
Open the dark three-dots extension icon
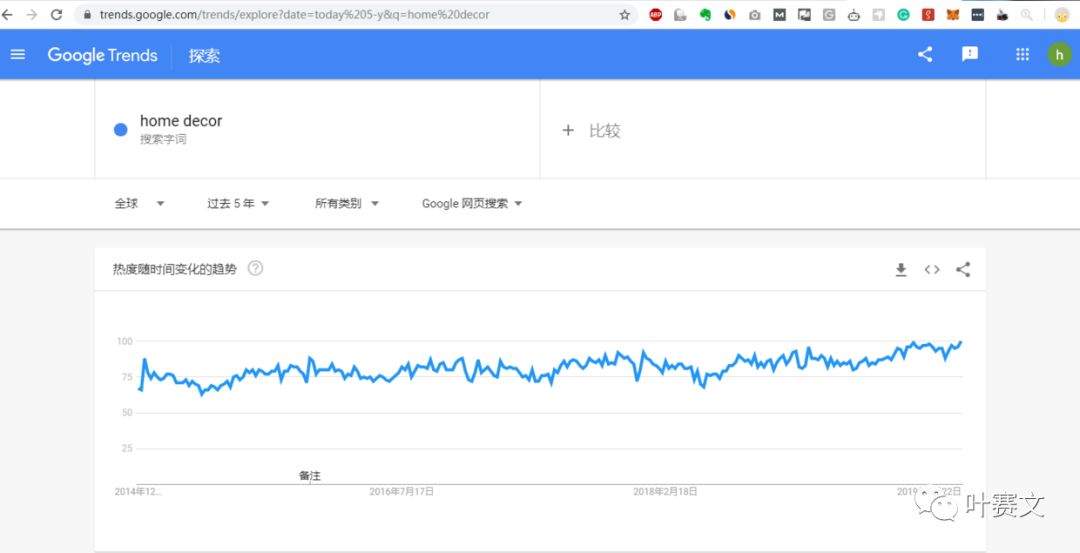click(977, 14)
